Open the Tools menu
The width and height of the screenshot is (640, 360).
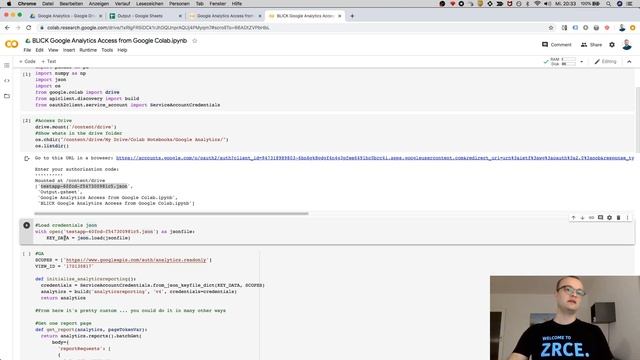click(107, 50)
